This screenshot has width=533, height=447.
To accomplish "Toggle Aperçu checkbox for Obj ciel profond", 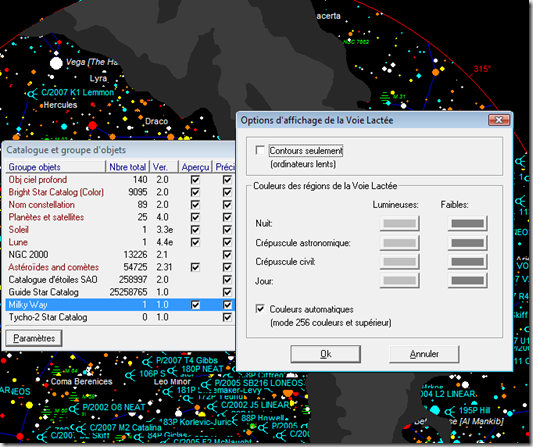I will point(195,179).
